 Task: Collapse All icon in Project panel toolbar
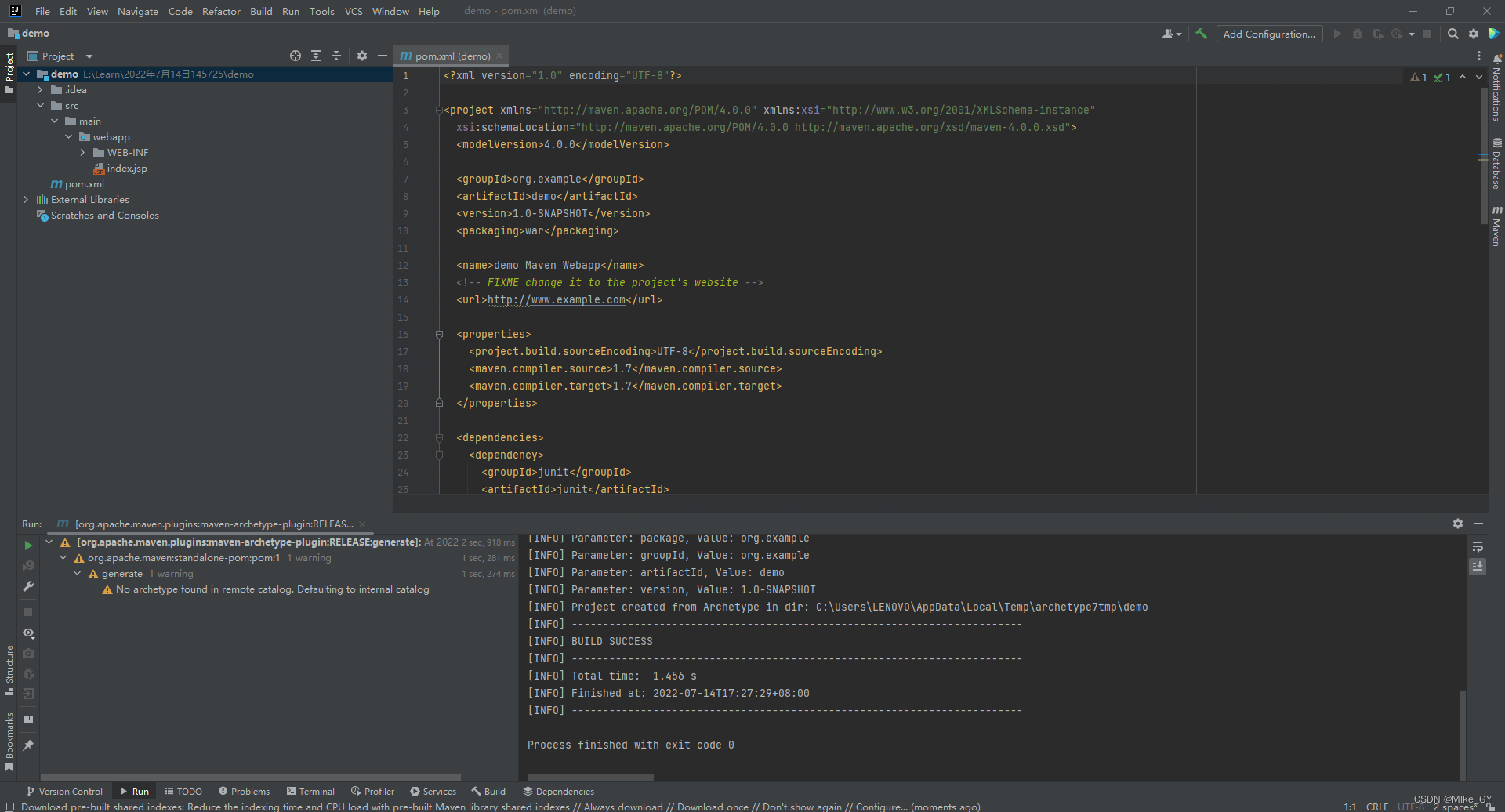click(336, 56)
